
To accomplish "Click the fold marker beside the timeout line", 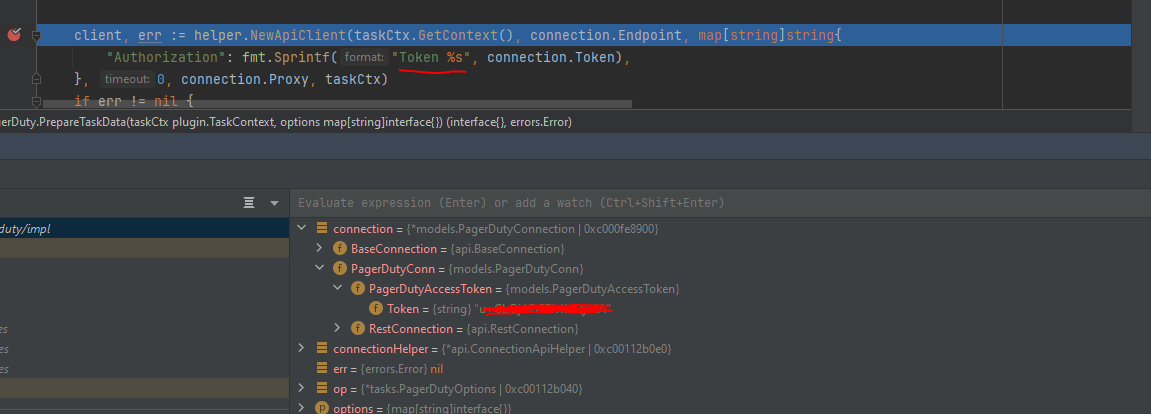I will coord(36,78).
